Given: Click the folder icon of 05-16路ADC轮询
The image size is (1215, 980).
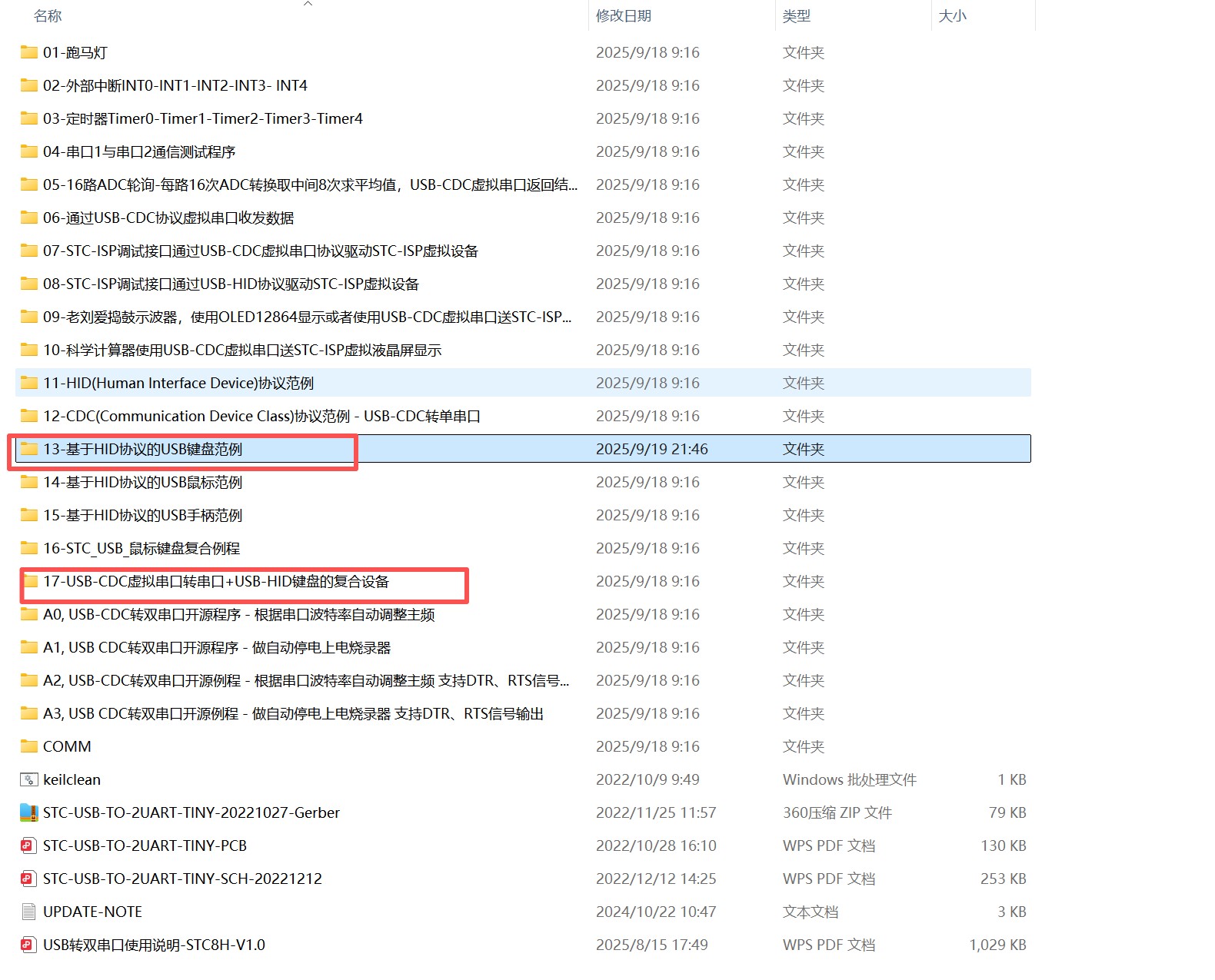Looking at the screenshot, I should coord(29,184).
